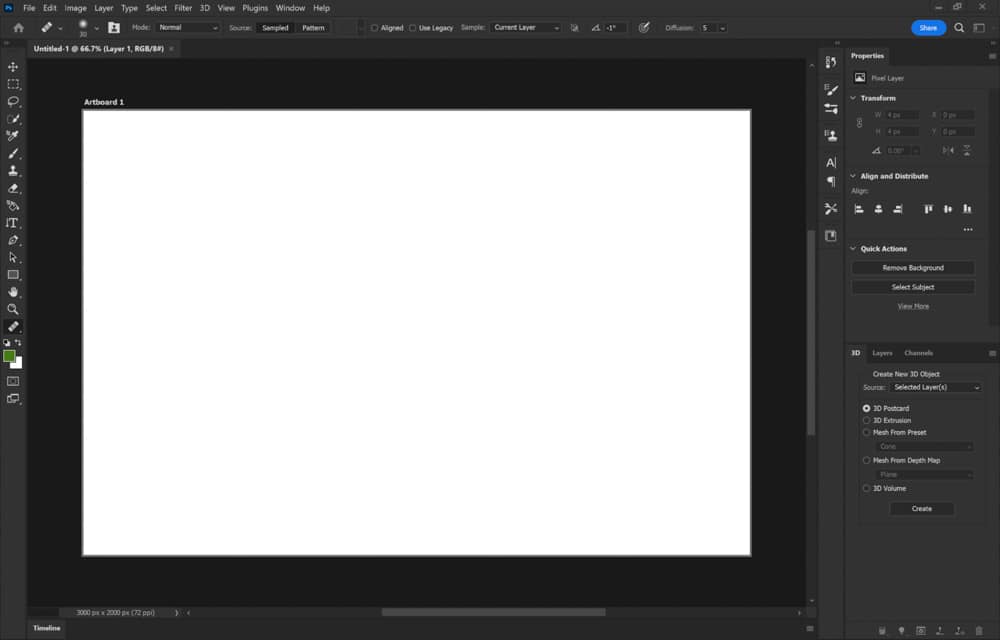1000x640 pixels.
Task: Align left edges icon
Action: [x=859, y=209]
